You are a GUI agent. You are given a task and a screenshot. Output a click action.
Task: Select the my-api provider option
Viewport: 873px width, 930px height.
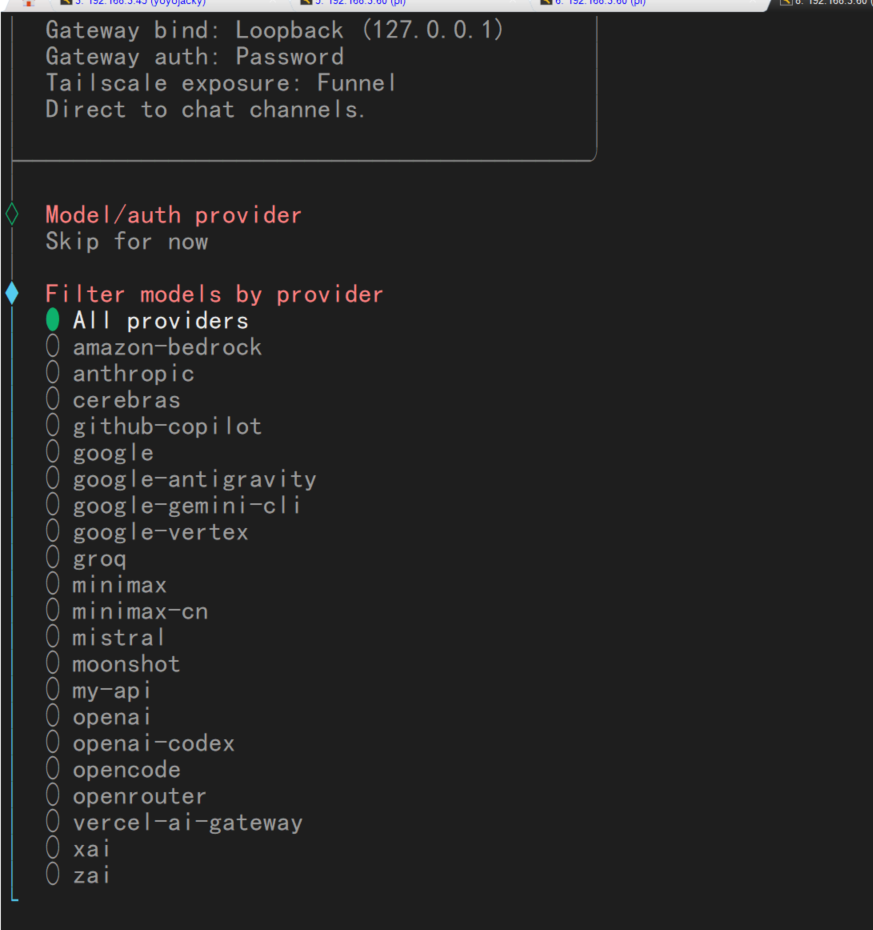coord(98,690)
